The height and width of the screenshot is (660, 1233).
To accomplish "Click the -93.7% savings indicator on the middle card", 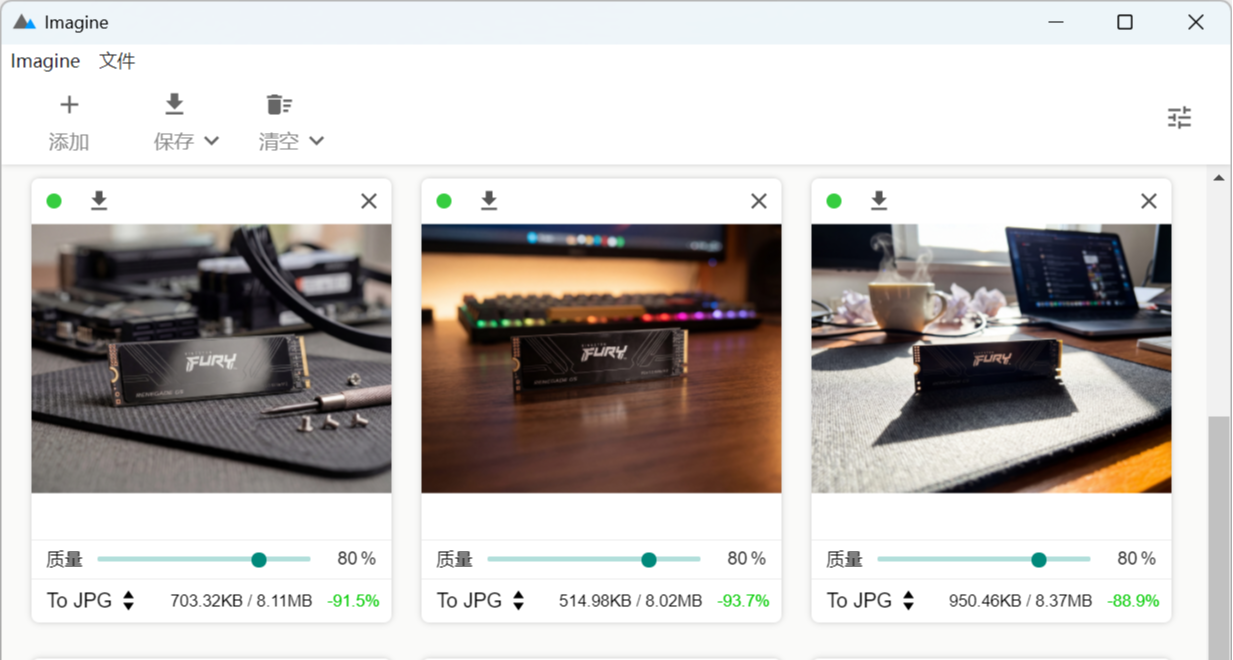I will (742, 600).
